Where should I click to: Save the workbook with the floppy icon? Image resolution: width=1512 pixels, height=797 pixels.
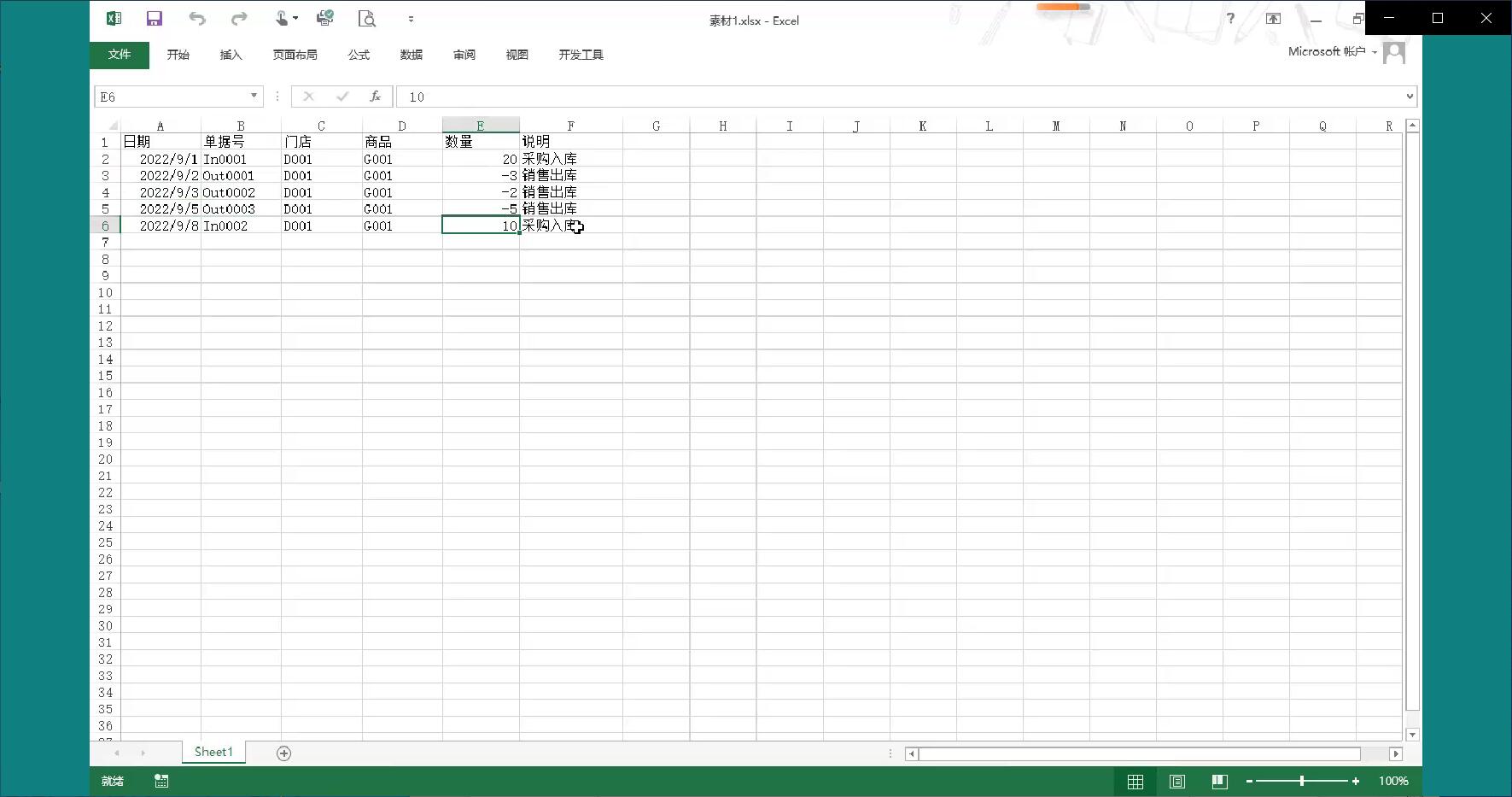[x=155, y=19]
